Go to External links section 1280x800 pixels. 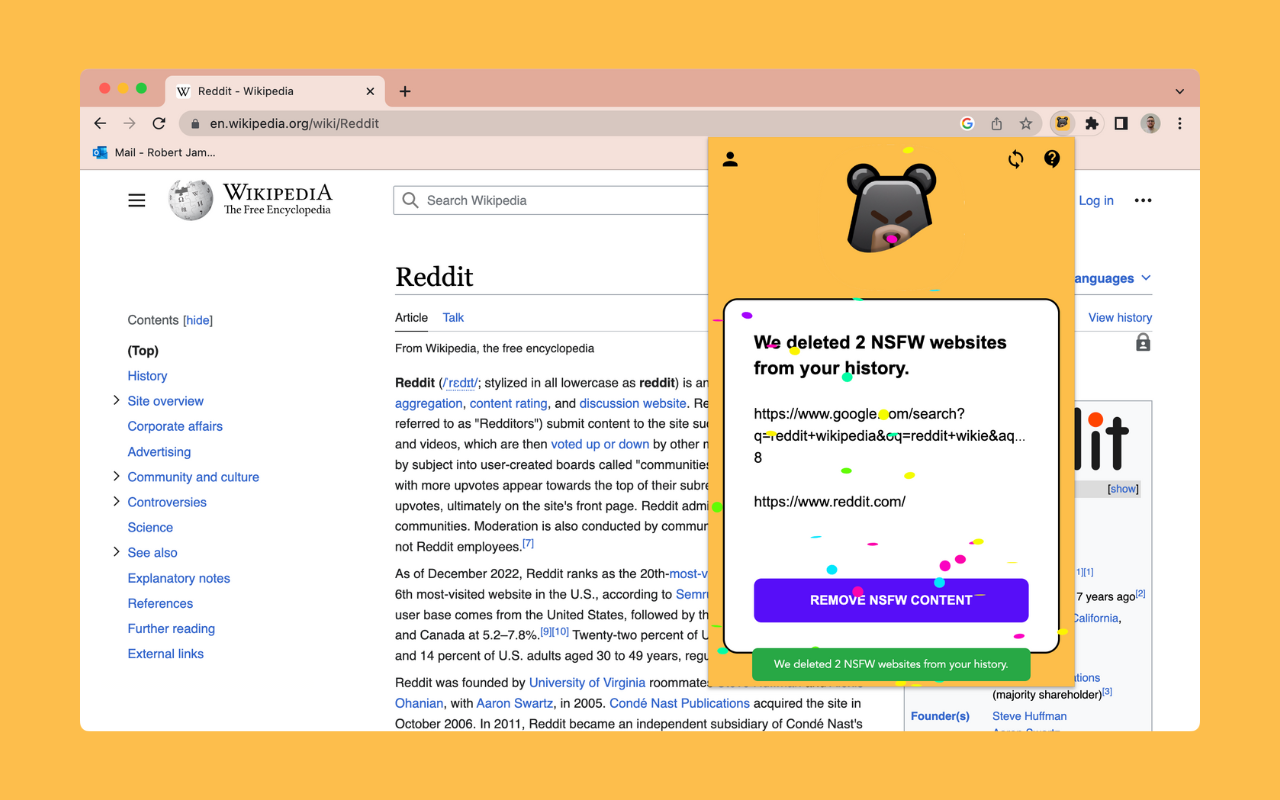click(166, 654)
